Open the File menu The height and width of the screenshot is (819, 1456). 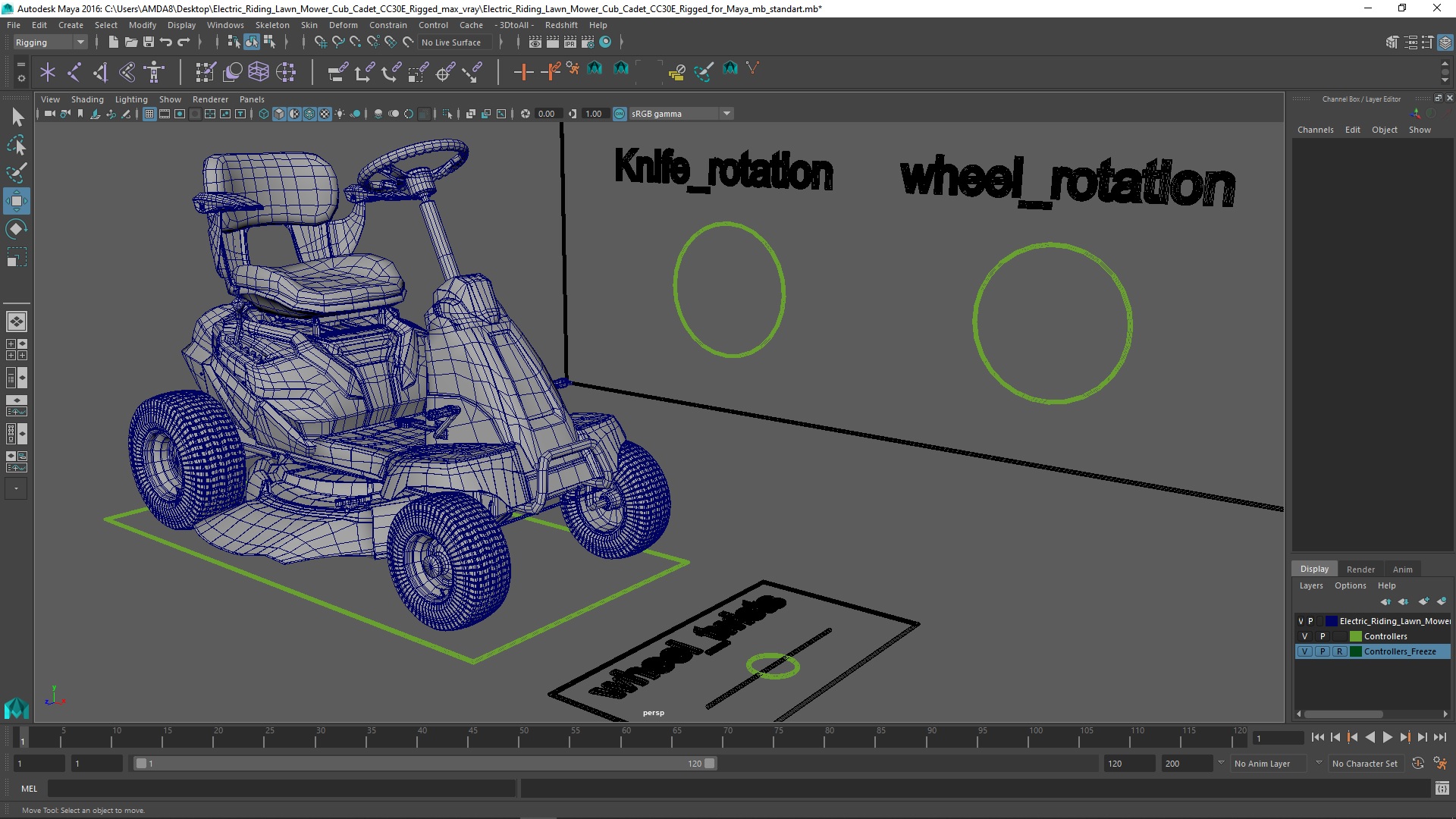pos(14,25)
